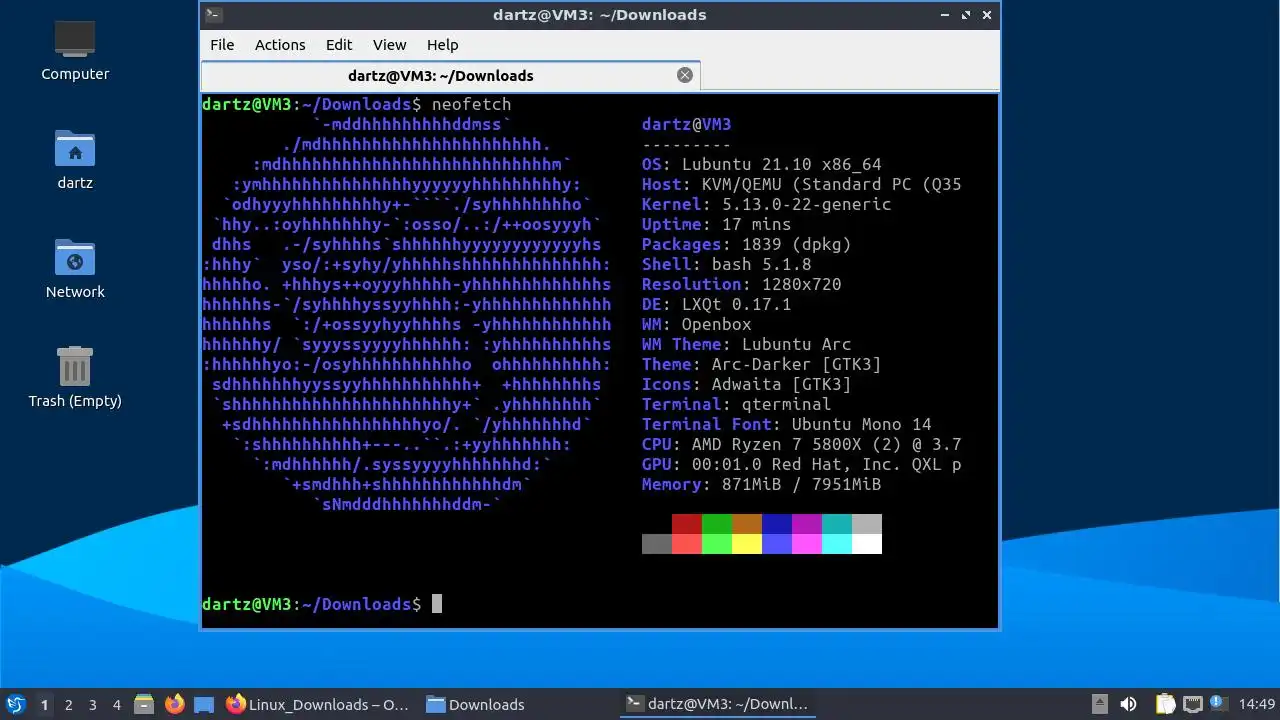The height and width of the screenshot is (720, 1280).
Task: Click the bright green color block
Action: (717, 544)
